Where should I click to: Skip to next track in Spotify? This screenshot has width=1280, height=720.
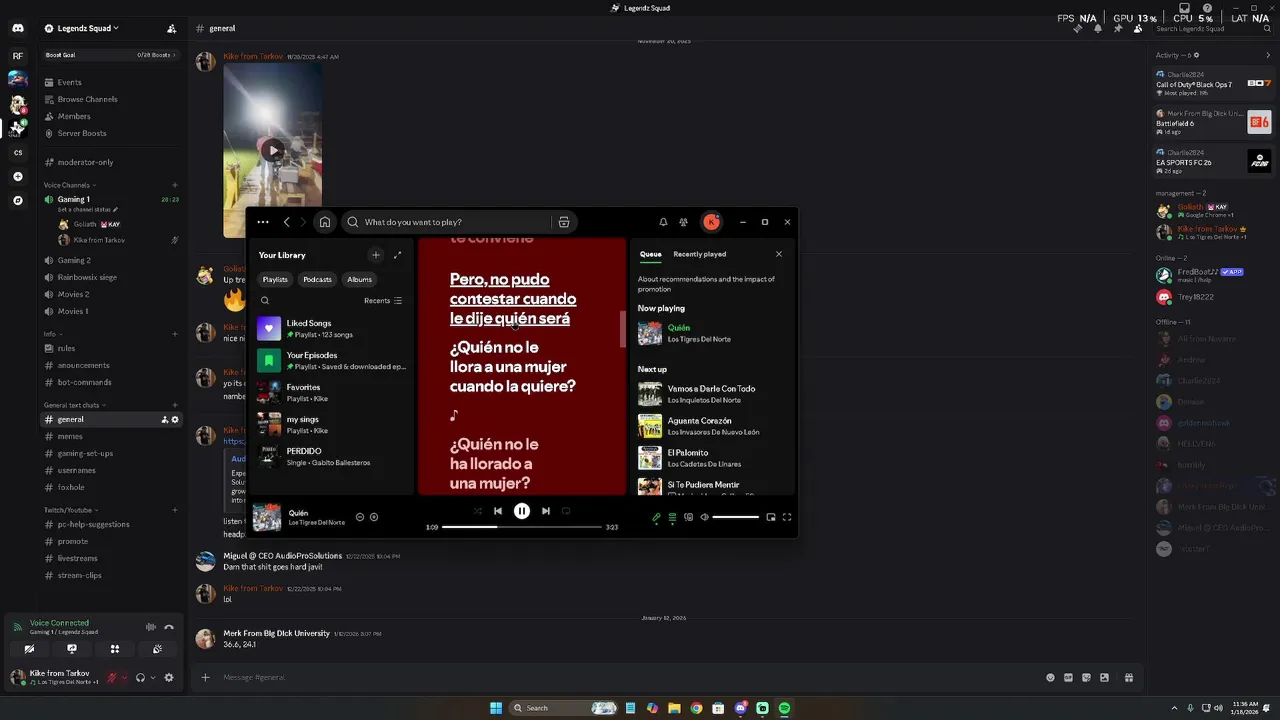coord(546,511)
